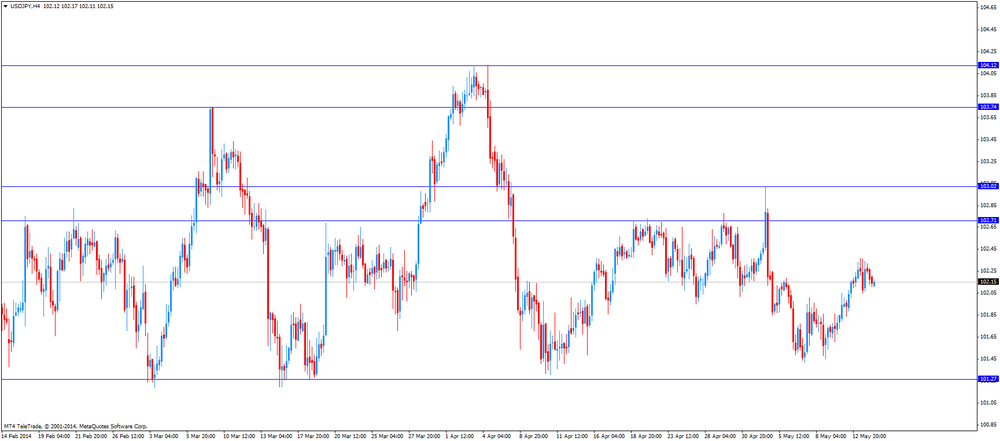Click the 101.65 value on price axis
1000x441 pixels.
(x=989, y=336)
